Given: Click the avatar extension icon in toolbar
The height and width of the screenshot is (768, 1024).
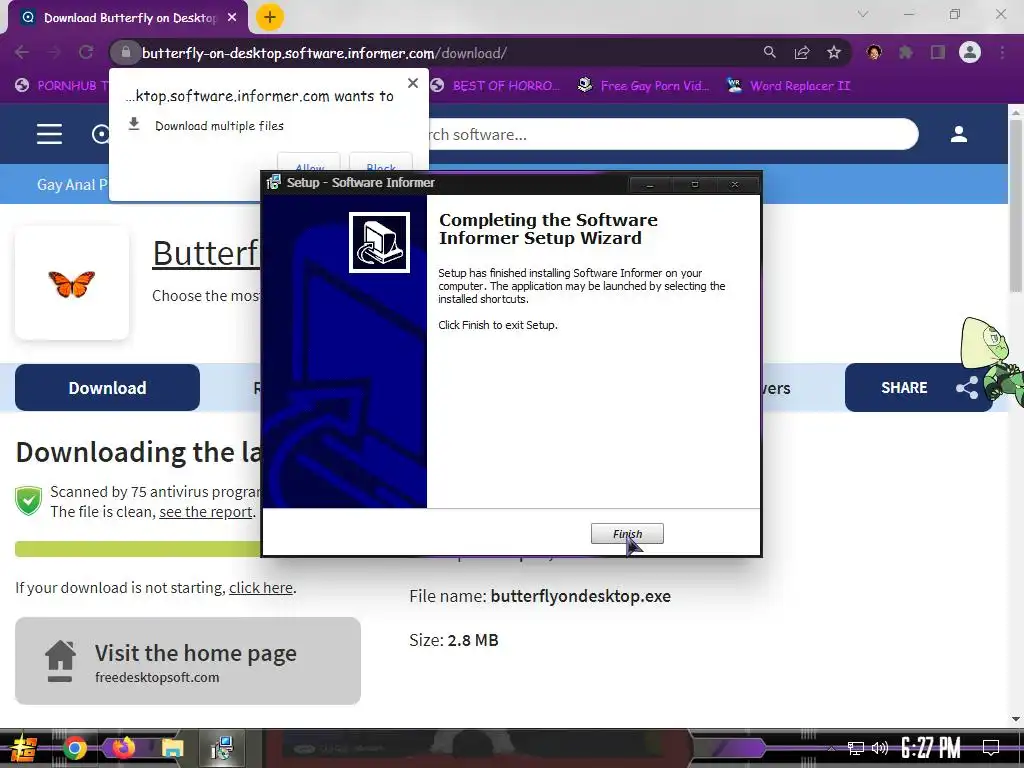Looking at the screenshot, I should coord(874,53).
